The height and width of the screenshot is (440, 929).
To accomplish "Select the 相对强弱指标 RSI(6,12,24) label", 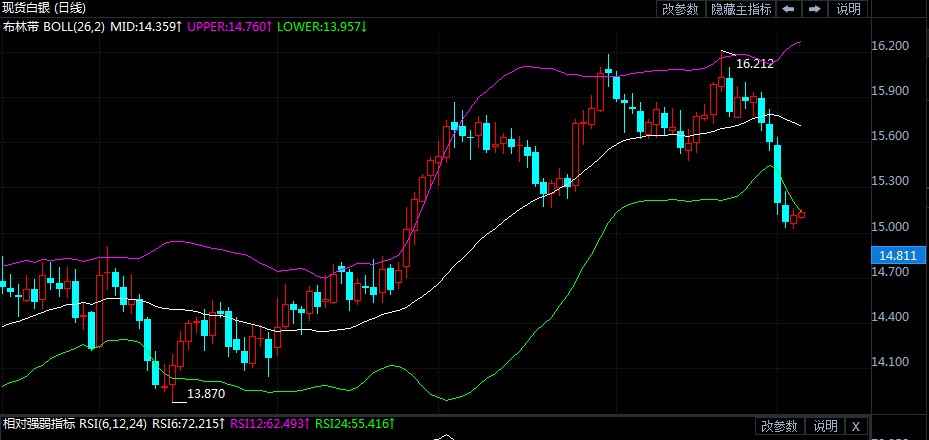I will [78, 426].
